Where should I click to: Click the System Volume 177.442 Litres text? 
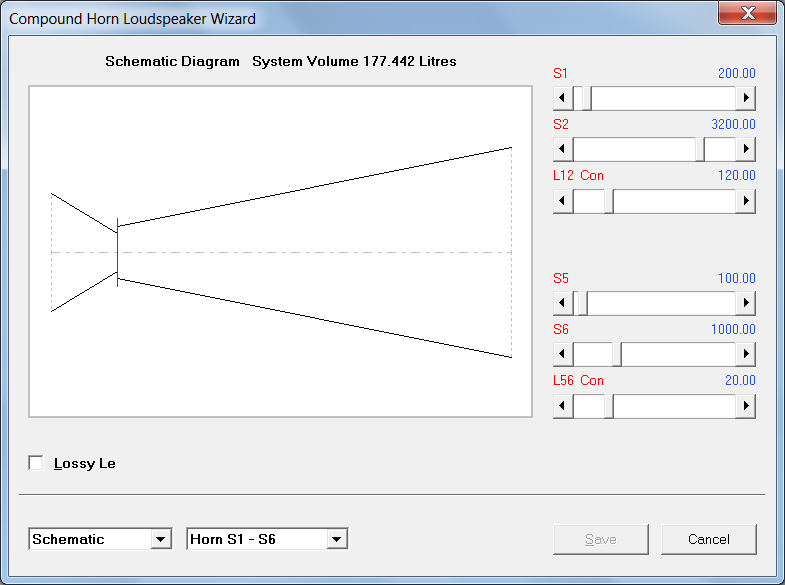(x=354, y=62)
